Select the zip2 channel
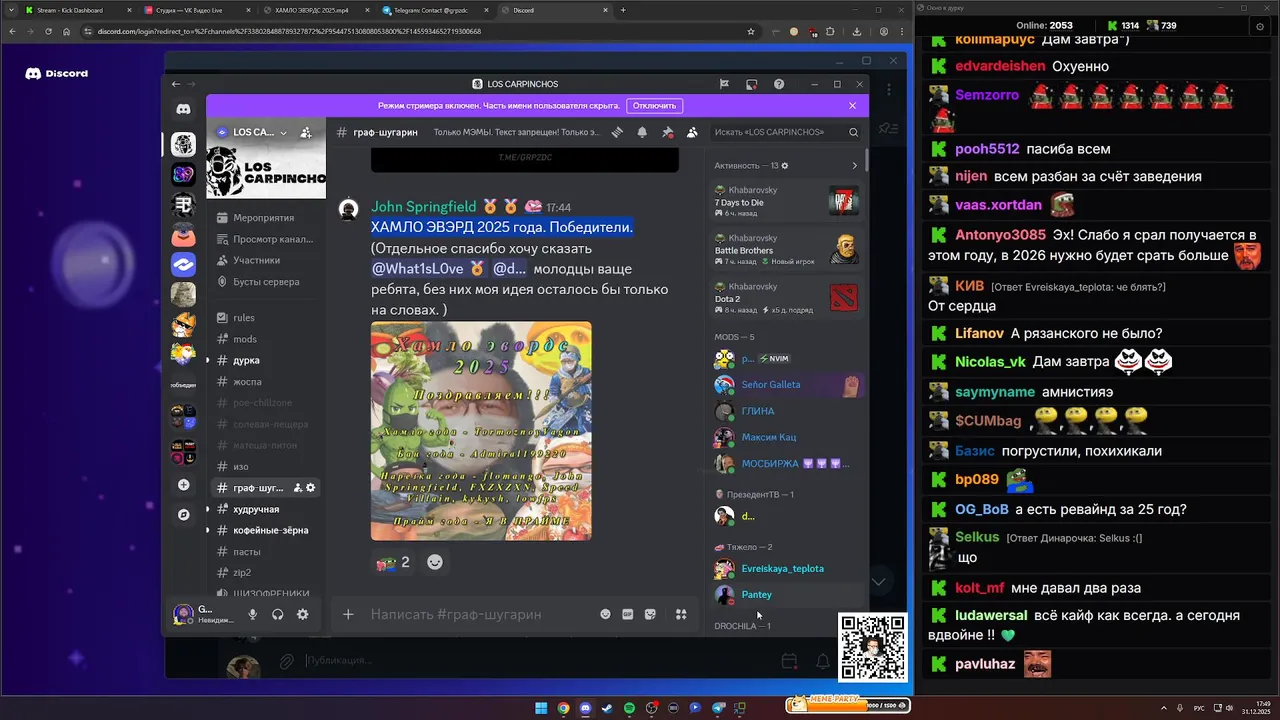The height and width of the screenshot is (720, 1280). coord(264,573)
